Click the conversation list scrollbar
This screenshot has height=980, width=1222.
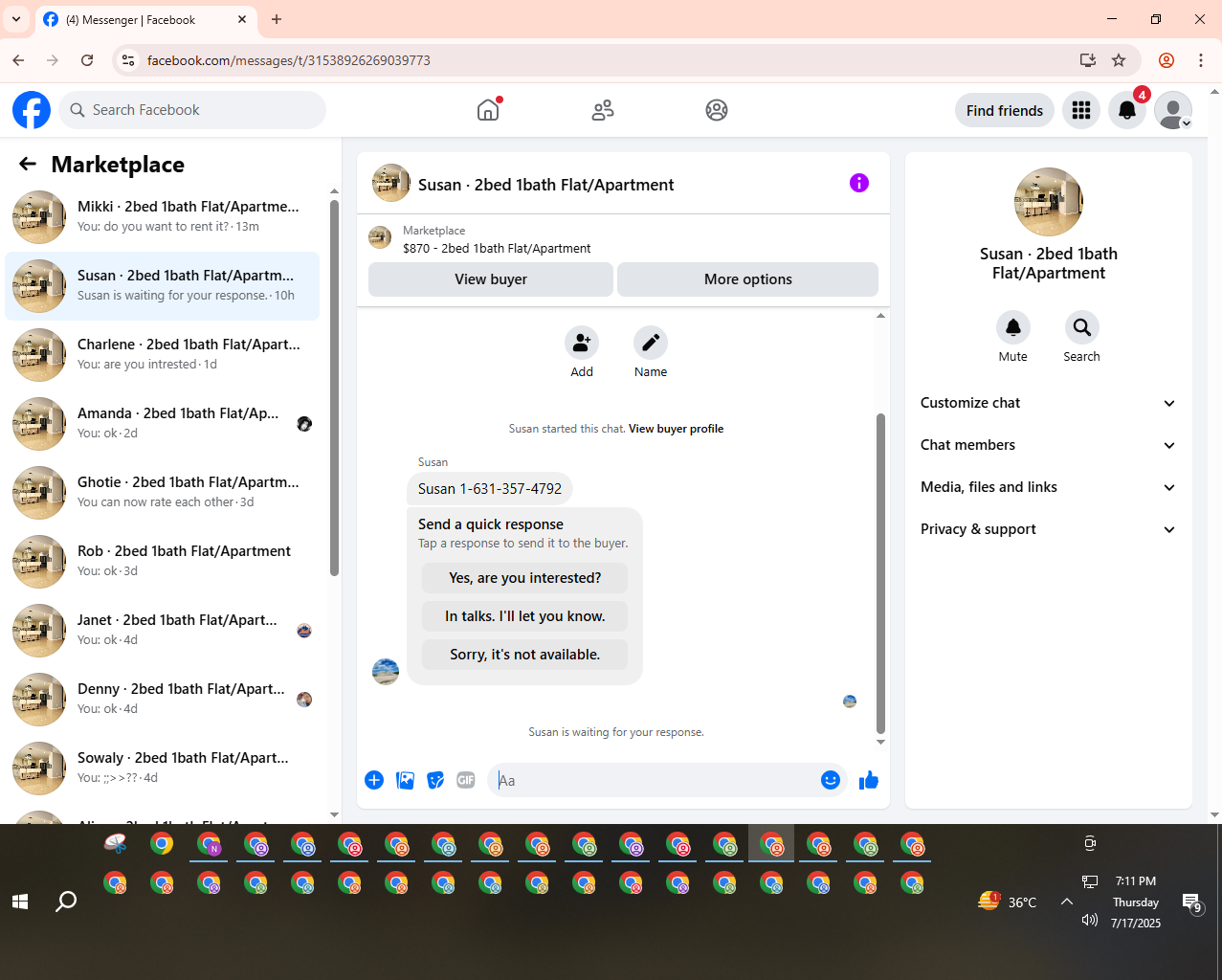tap(334, 388)
